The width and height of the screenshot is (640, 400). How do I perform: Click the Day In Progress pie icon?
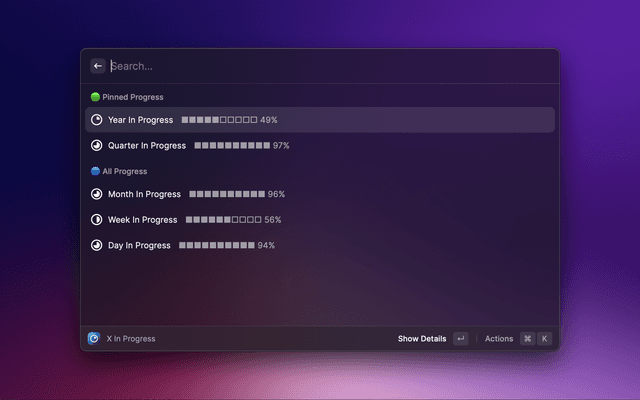coord(97,245)
